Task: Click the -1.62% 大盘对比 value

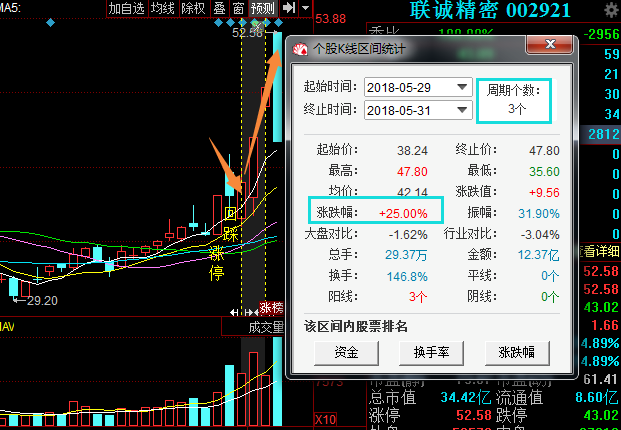Action: coord(408,235)
